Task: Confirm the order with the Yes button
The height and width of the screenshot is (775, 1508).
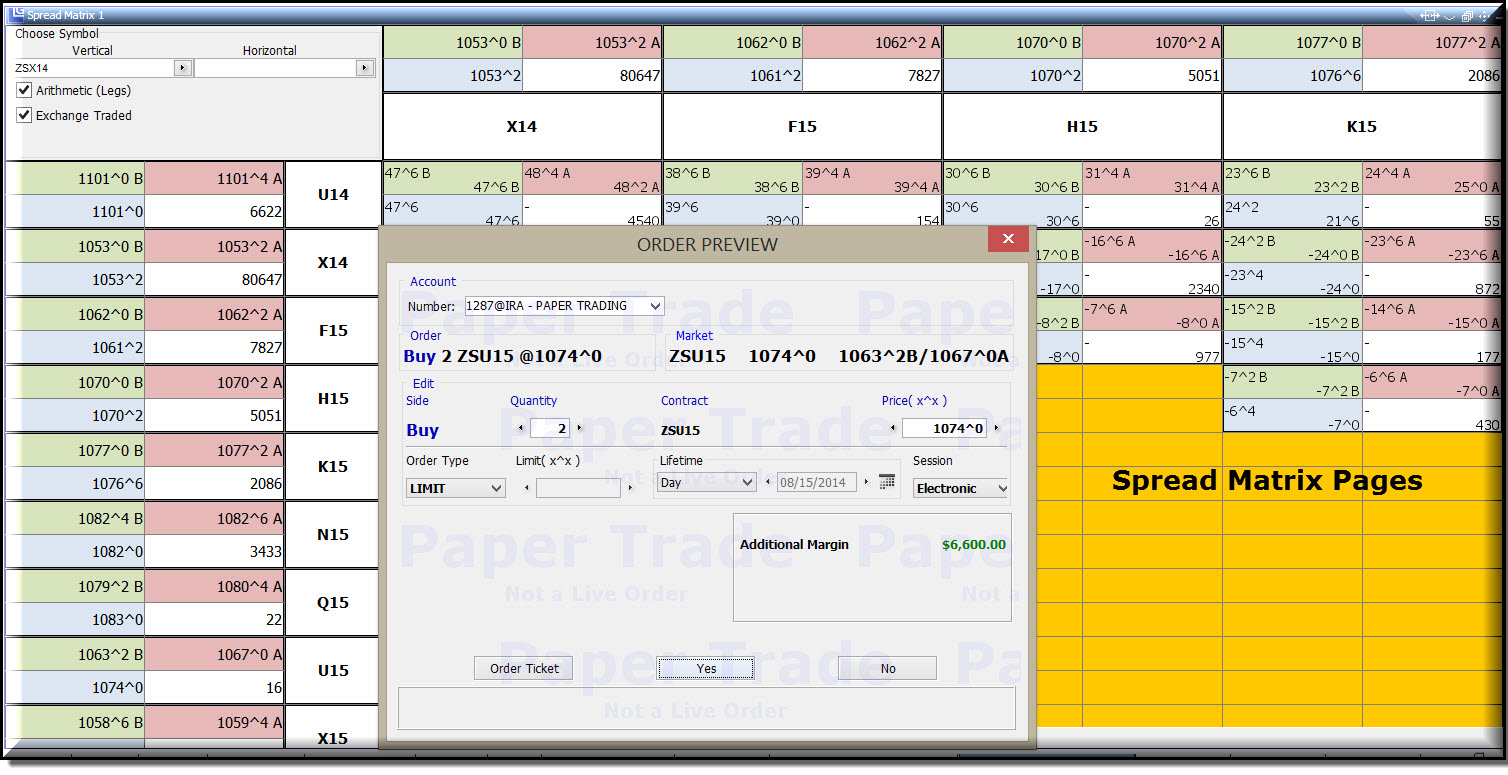Action: coord(706,668)
